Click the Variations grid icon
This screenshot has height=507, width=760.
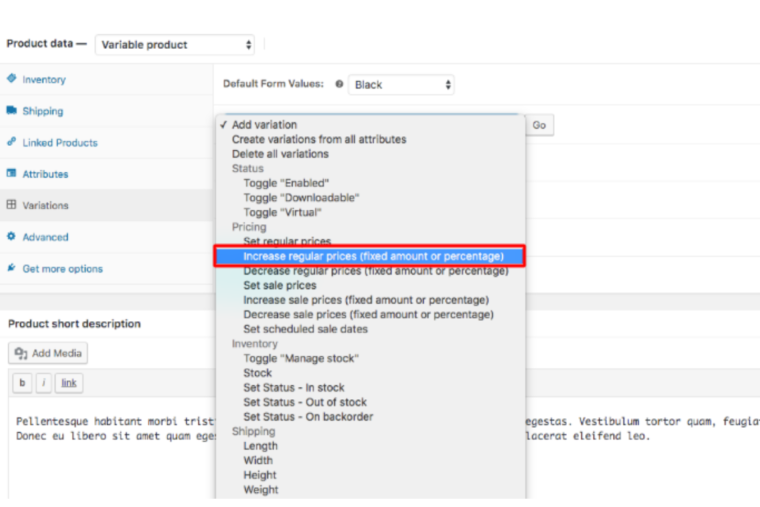pos(12,205)
